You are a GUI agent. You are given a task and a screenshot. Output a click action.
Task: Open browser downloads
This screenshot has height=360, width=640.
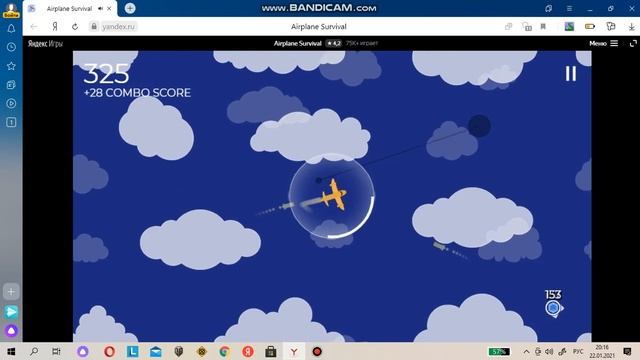[631, 27]
